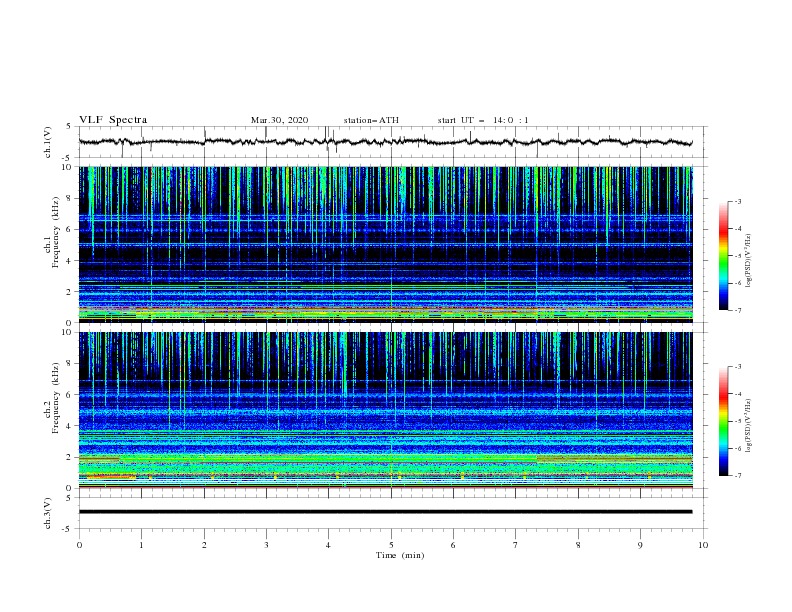
Task: Click the "station=ATH" header label
Action: pos(371,120)
